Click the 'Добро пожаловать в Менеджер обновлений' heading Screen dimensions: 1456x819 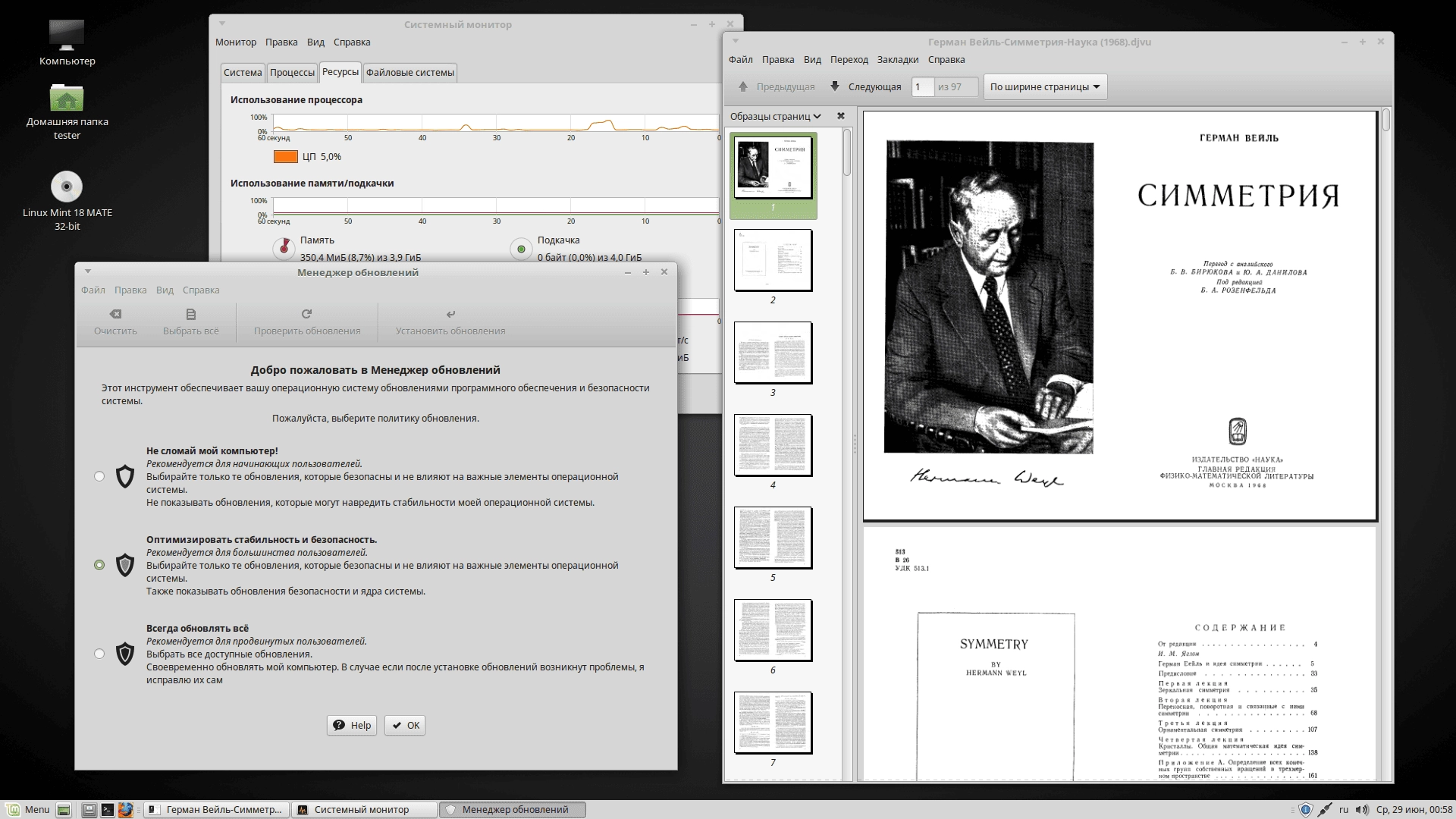point(375,370)
